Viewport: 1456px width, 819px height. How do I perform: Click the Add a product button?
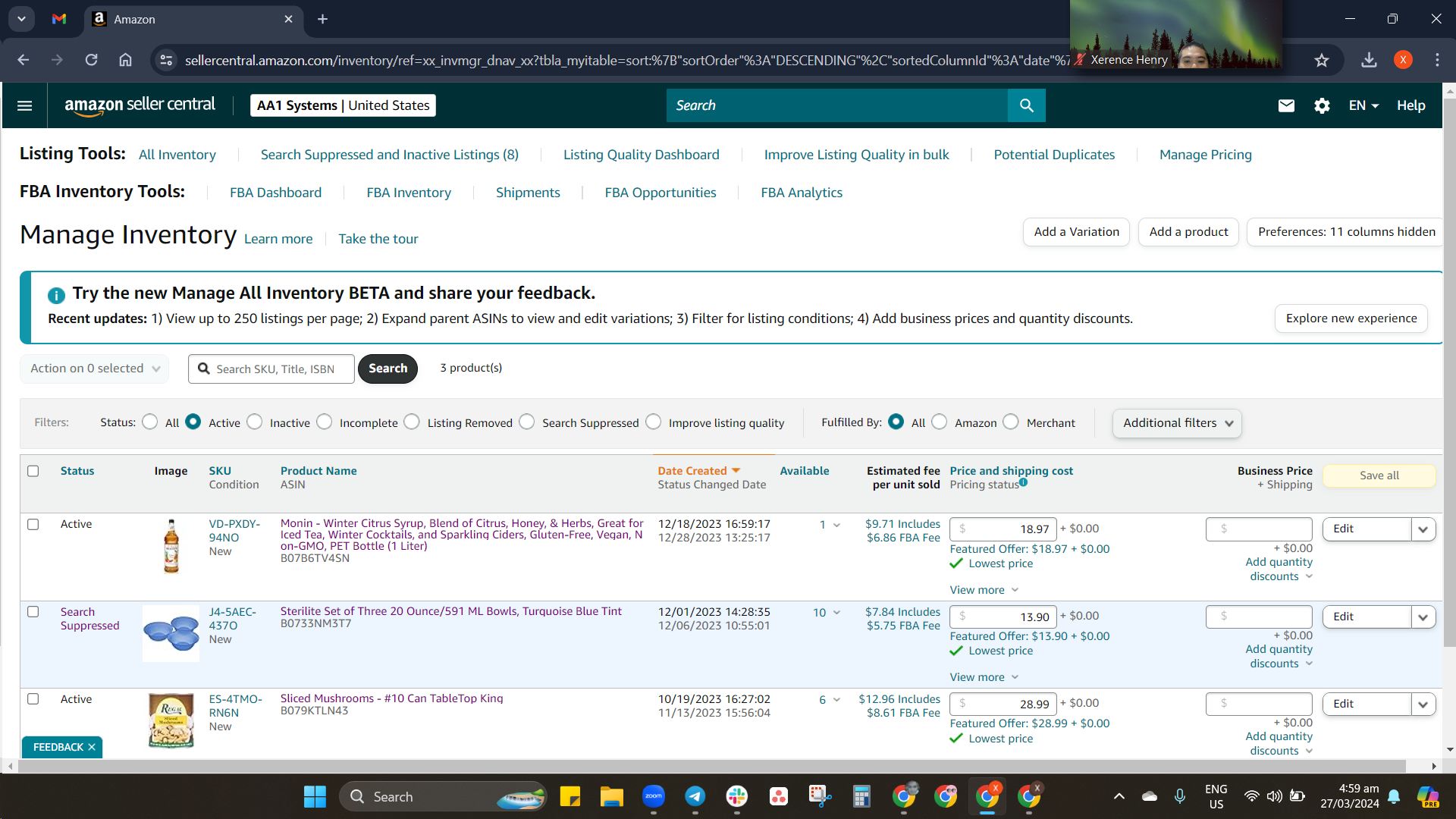click(x=1188, y=232)
